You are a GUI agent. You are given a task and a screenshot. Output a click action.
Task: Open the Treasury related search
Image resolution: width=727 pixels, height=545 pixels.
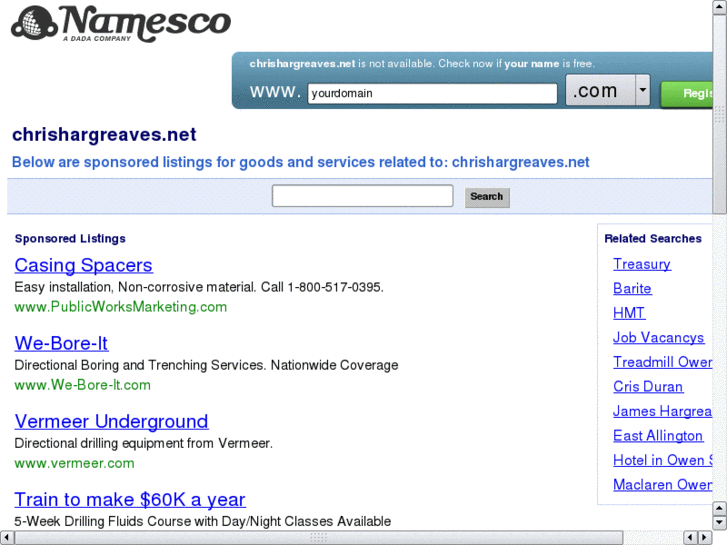point(642,264)
